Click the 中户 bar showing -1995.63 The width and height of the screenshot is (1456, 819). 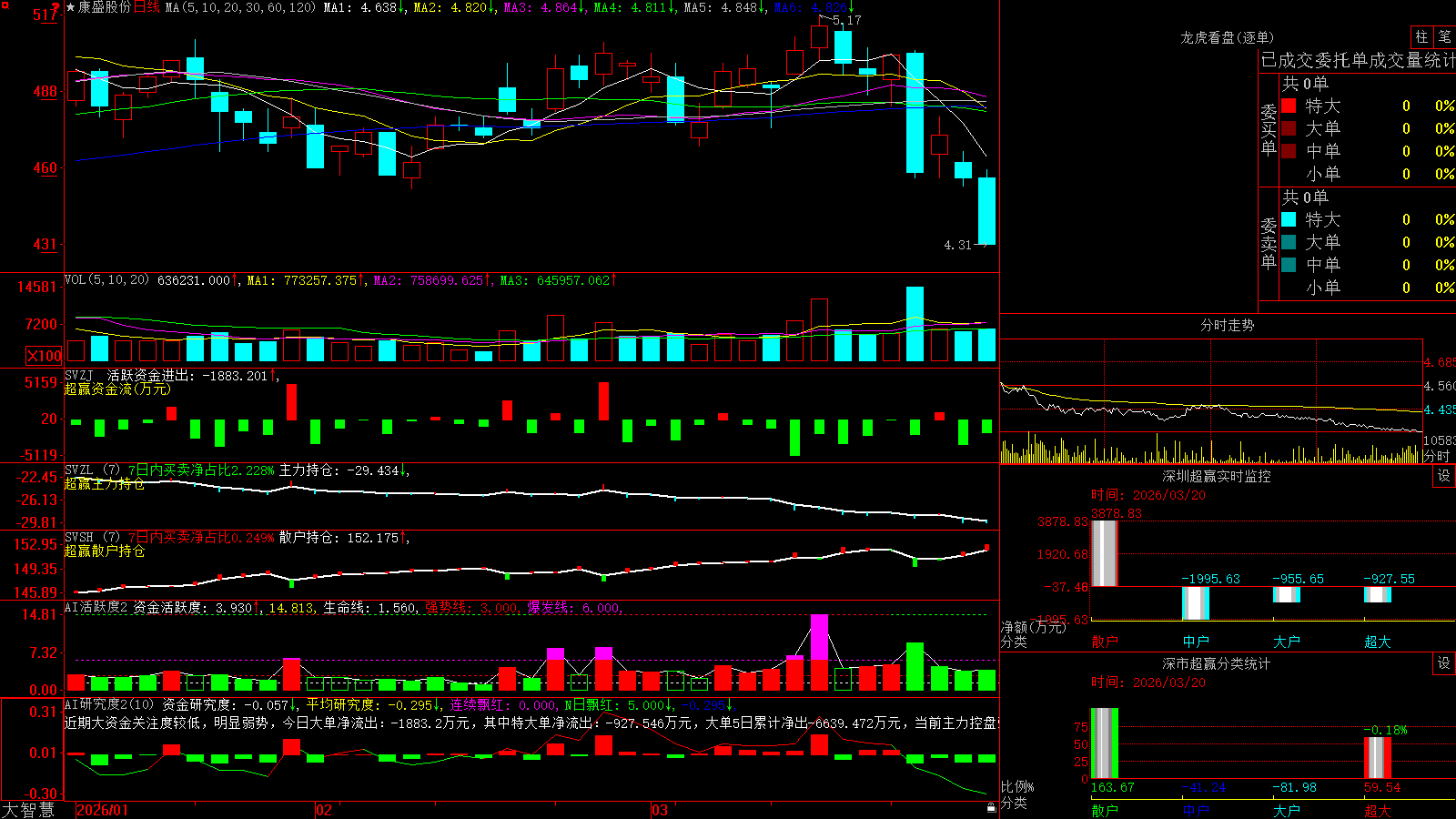tap(1196, 603)
